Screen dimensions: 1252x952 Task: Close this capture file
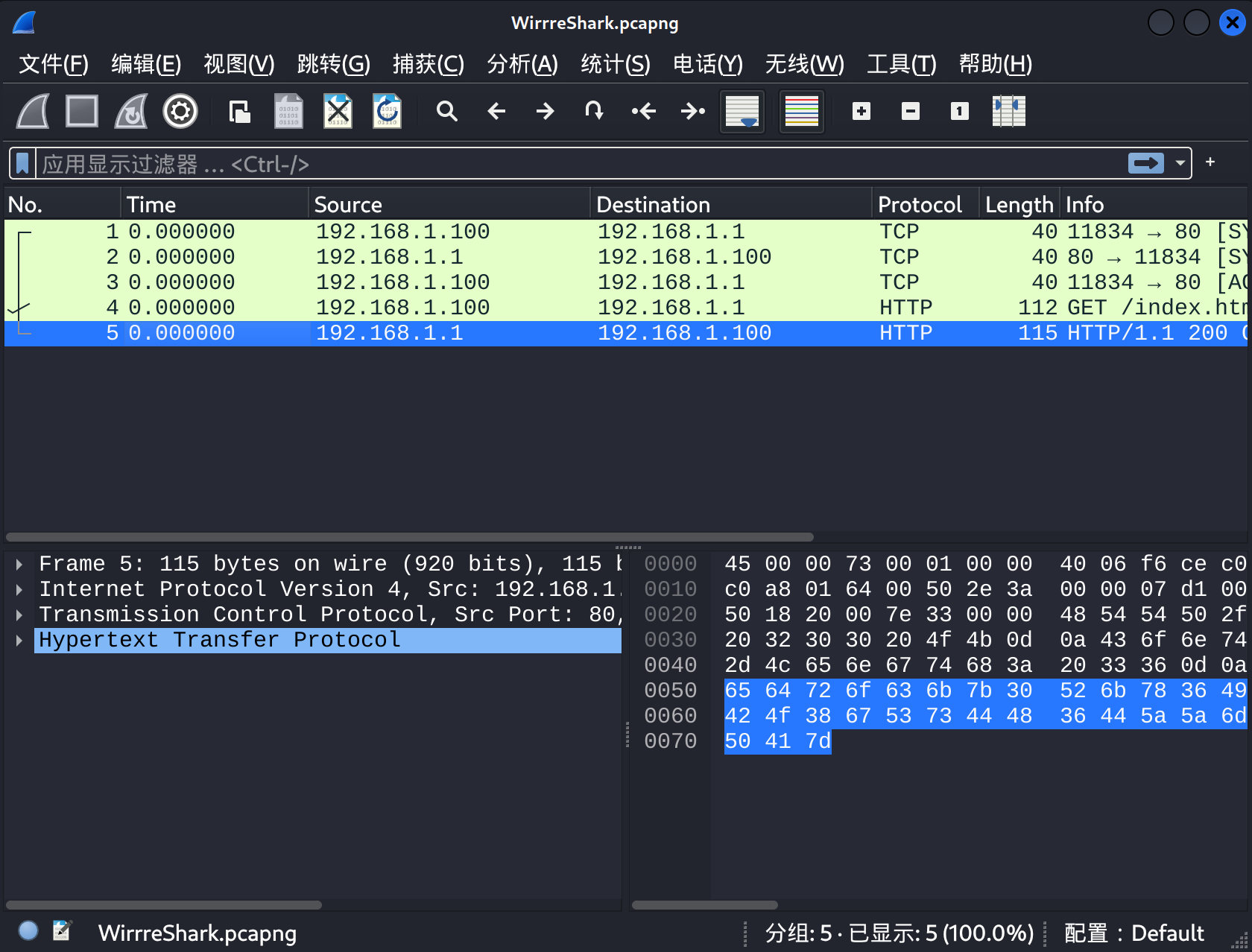click(338, 112)
